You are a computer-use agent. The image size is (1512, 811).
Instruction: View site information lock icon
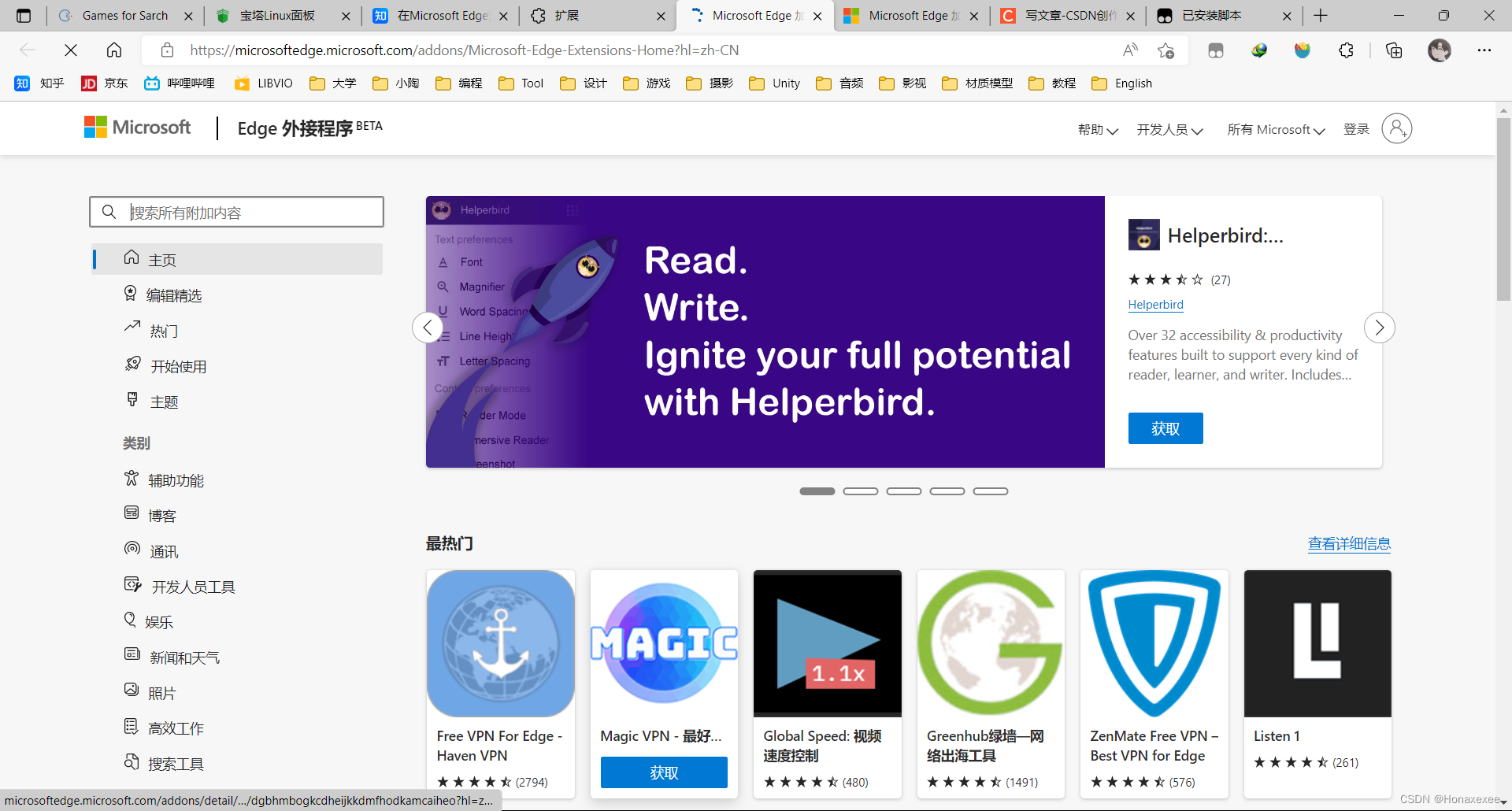point(167,50)
